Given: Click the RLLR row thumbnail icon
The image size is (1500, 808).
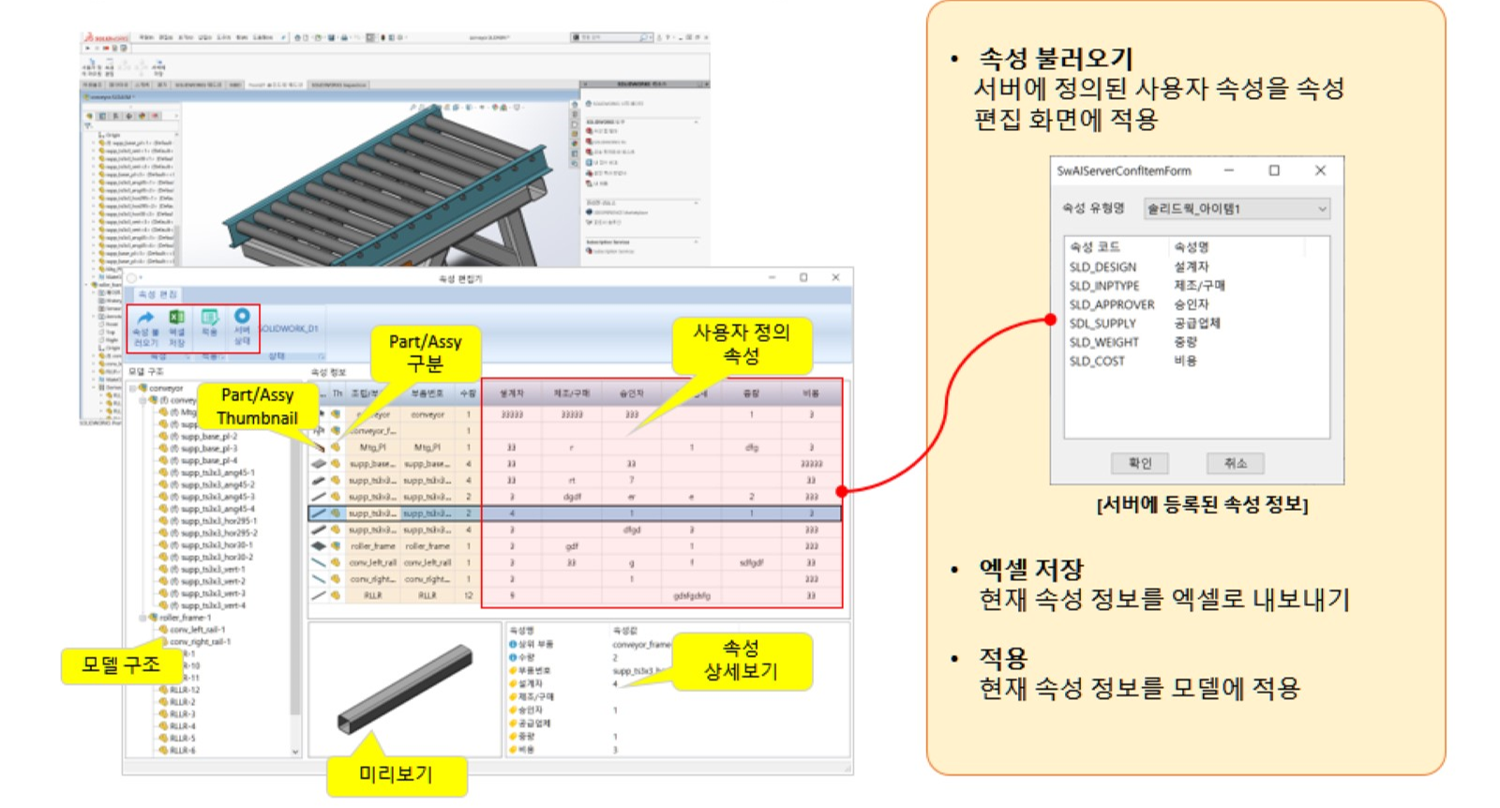Looking at the screenshot, I should click(317, 595).
